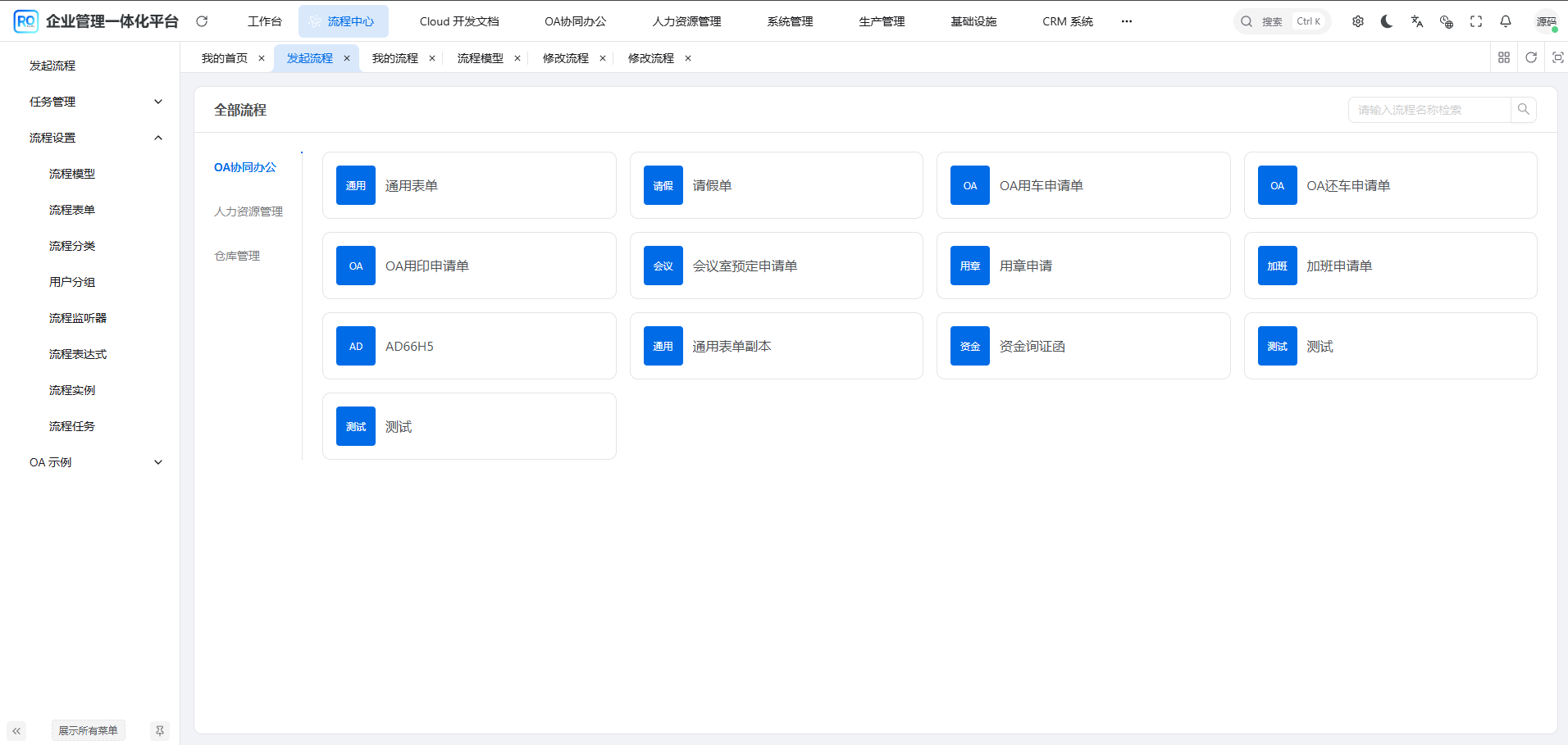
Task: Toggle fullscreen mode in the header
Action: pos(1476,21)
